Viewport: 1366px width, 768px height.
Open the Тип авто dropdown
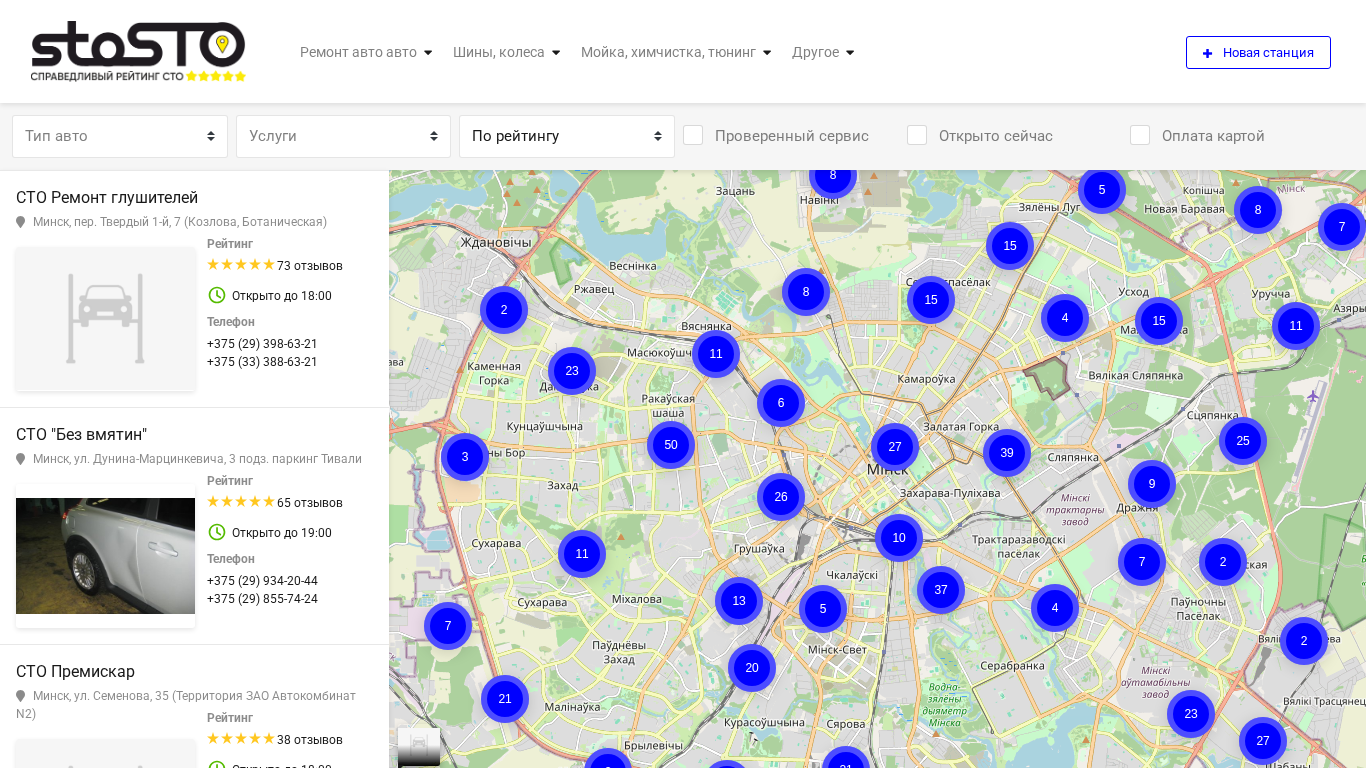point(120,136)
